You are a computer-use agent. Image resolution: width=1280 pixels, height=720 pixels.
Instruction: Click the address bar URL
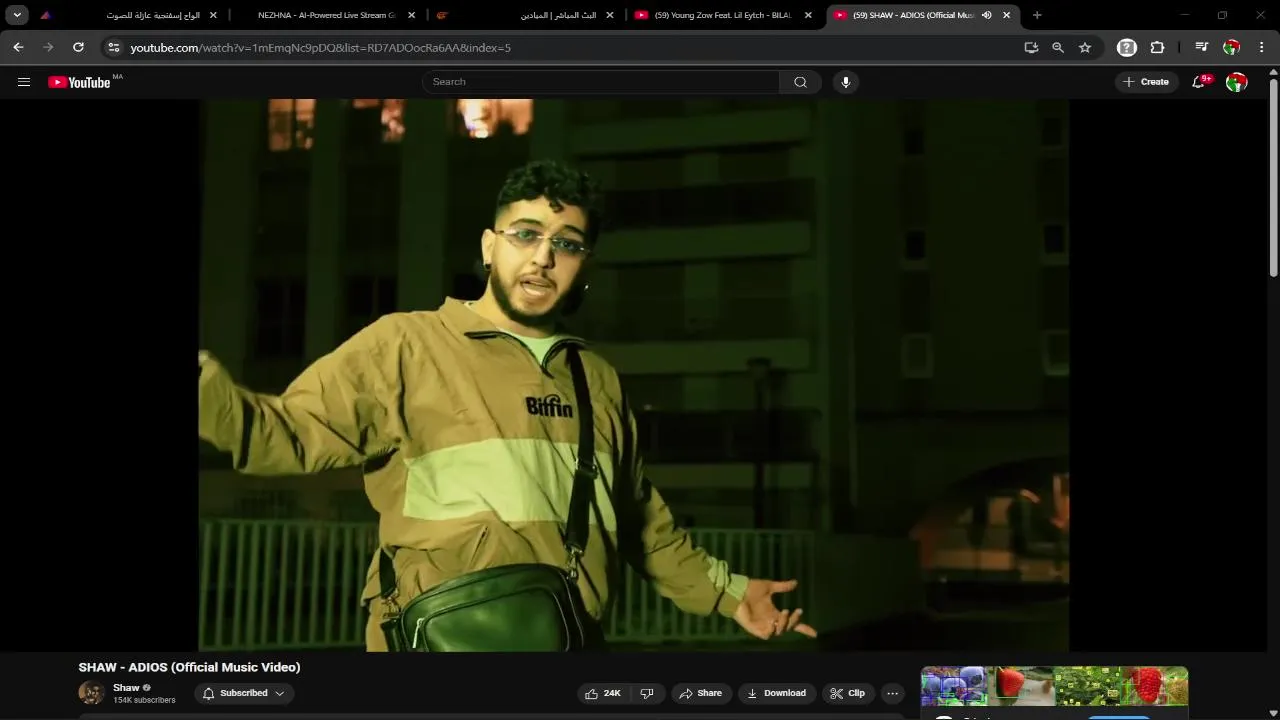coord(320,47)
